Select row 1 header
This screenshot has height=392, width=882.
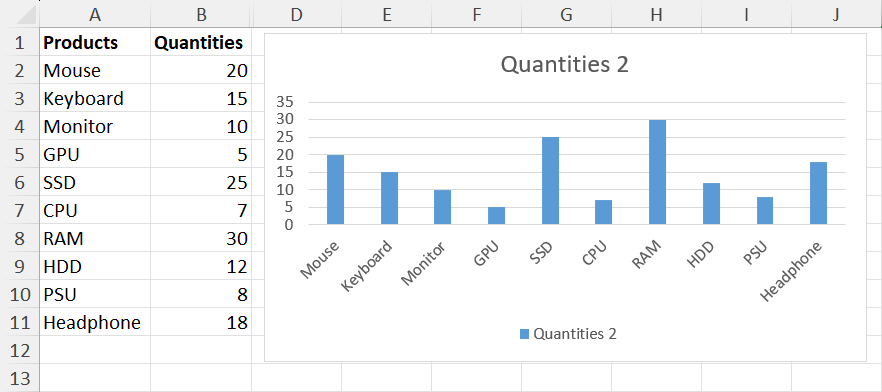point(20,42)
